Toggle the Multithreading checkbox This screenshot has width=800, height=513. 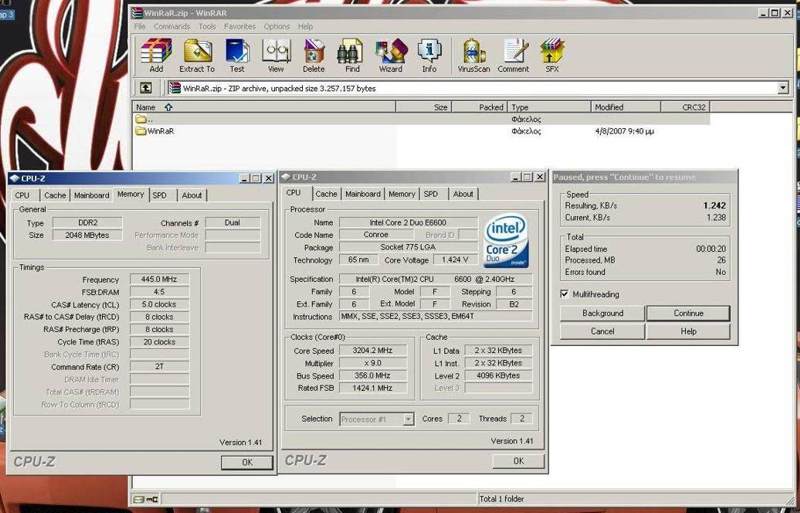(x=564, y=294)
